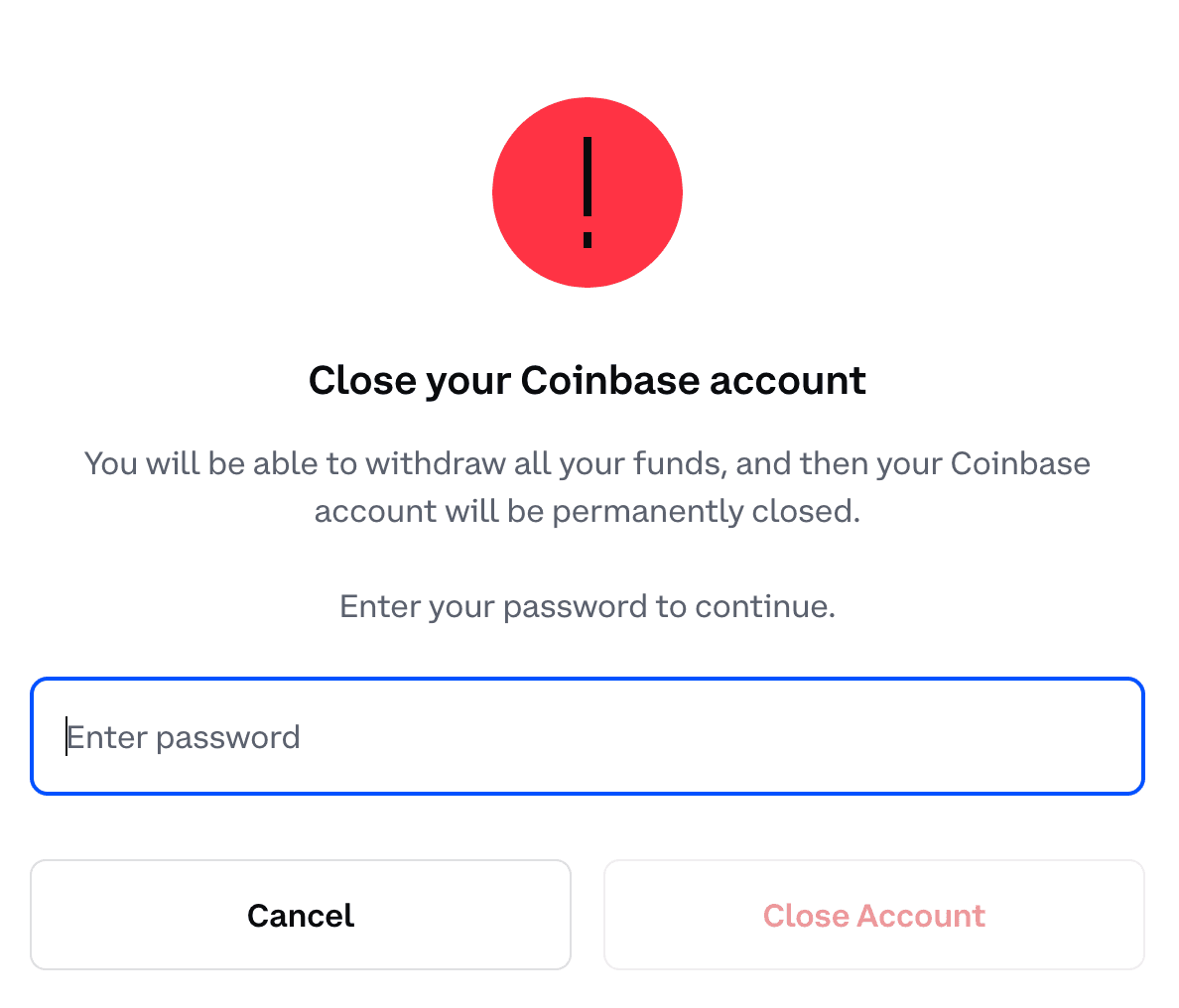Focus the Enter password input field
Screen dimensions: 1179x1008
tap(588, 736)
